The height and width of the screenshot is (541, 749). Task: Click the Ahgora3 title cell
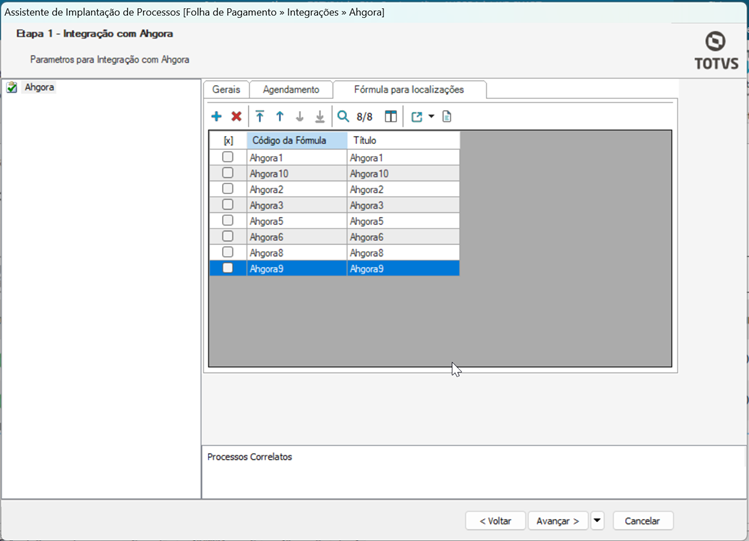404,205
